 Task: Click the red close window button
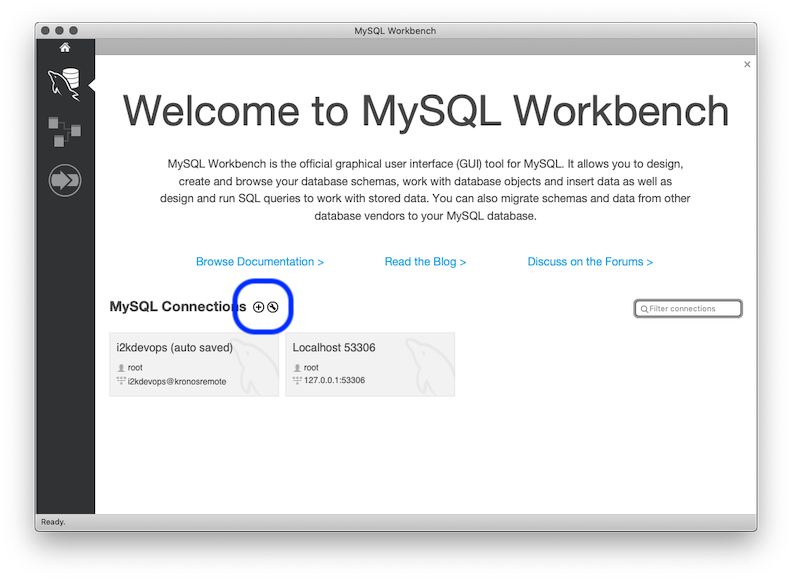pos(45,30)
